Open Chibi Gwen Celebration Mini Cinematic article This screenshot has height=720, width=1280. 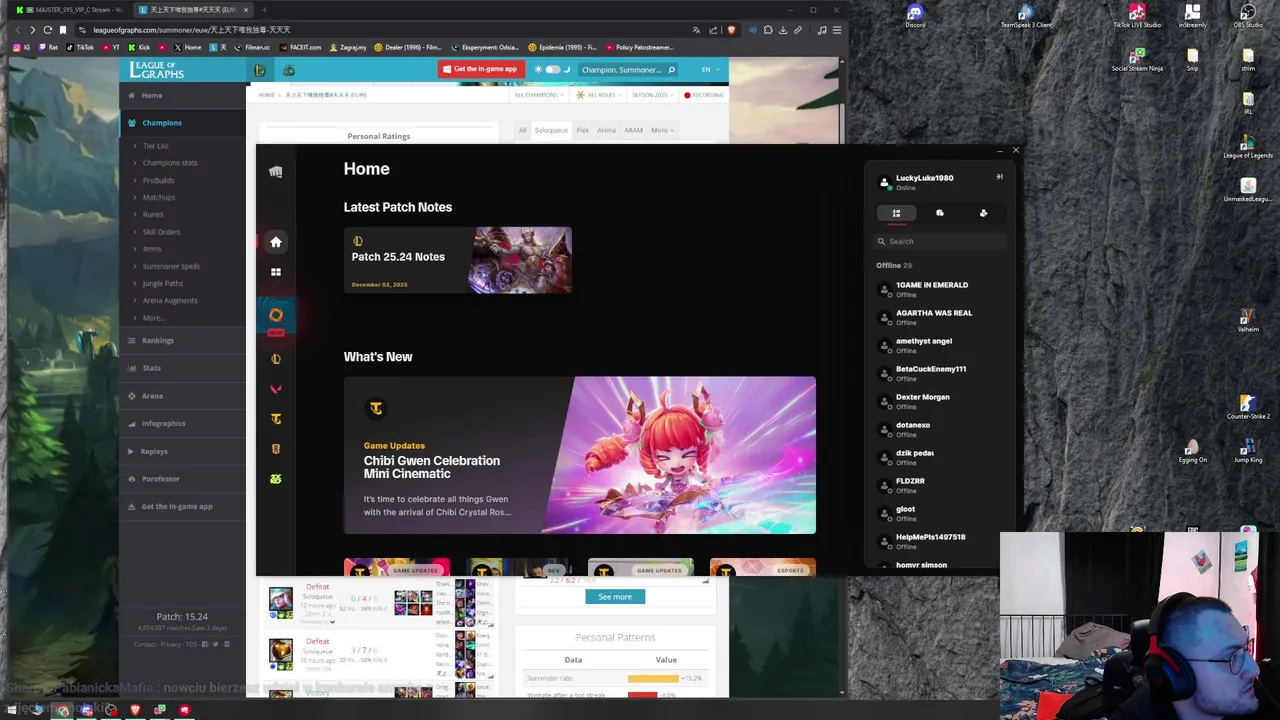(580, 455)
